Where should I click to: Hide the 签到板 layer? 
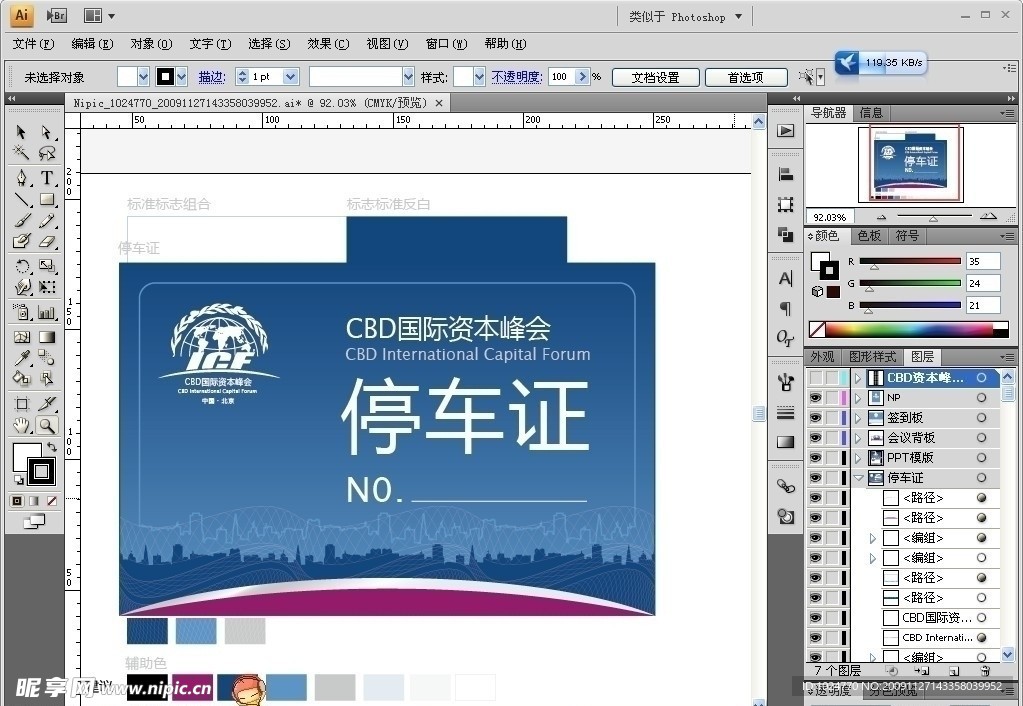[815, 418]
